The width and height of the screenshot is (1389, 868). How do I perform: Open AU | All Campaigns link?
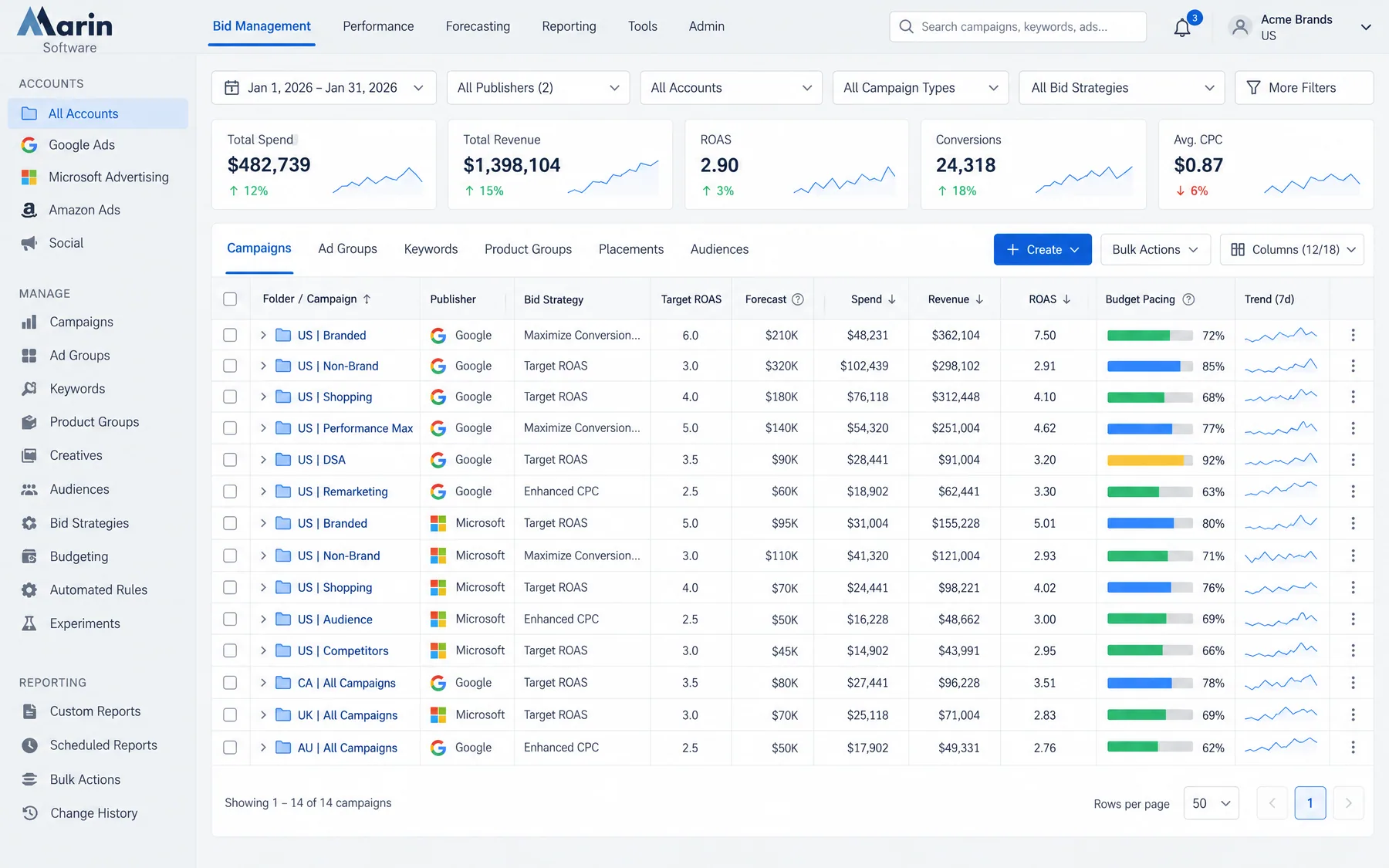[347, 748]
